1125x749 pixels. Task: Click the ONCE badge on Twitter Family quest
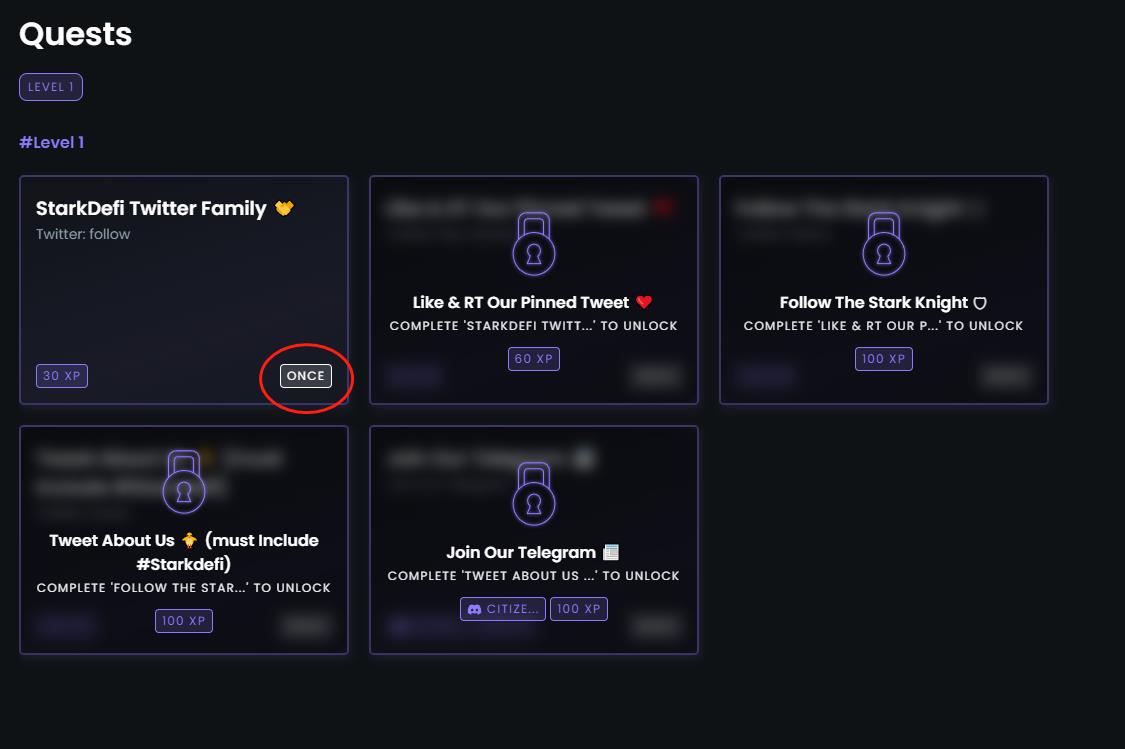click(305, 376)
